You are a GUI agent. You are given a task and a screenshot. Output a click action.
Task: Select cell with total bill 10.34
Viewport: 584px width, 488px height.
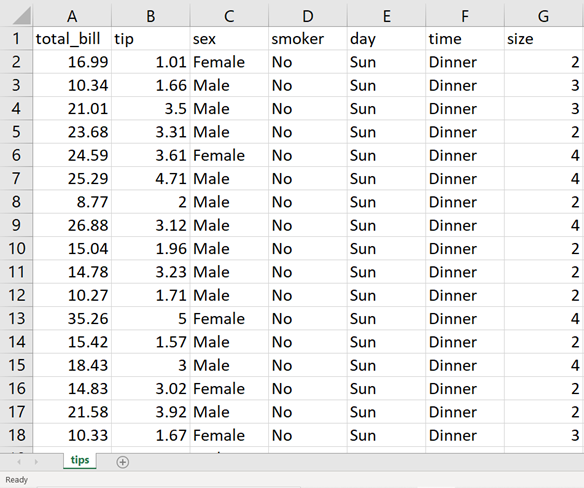coord(72,85)
